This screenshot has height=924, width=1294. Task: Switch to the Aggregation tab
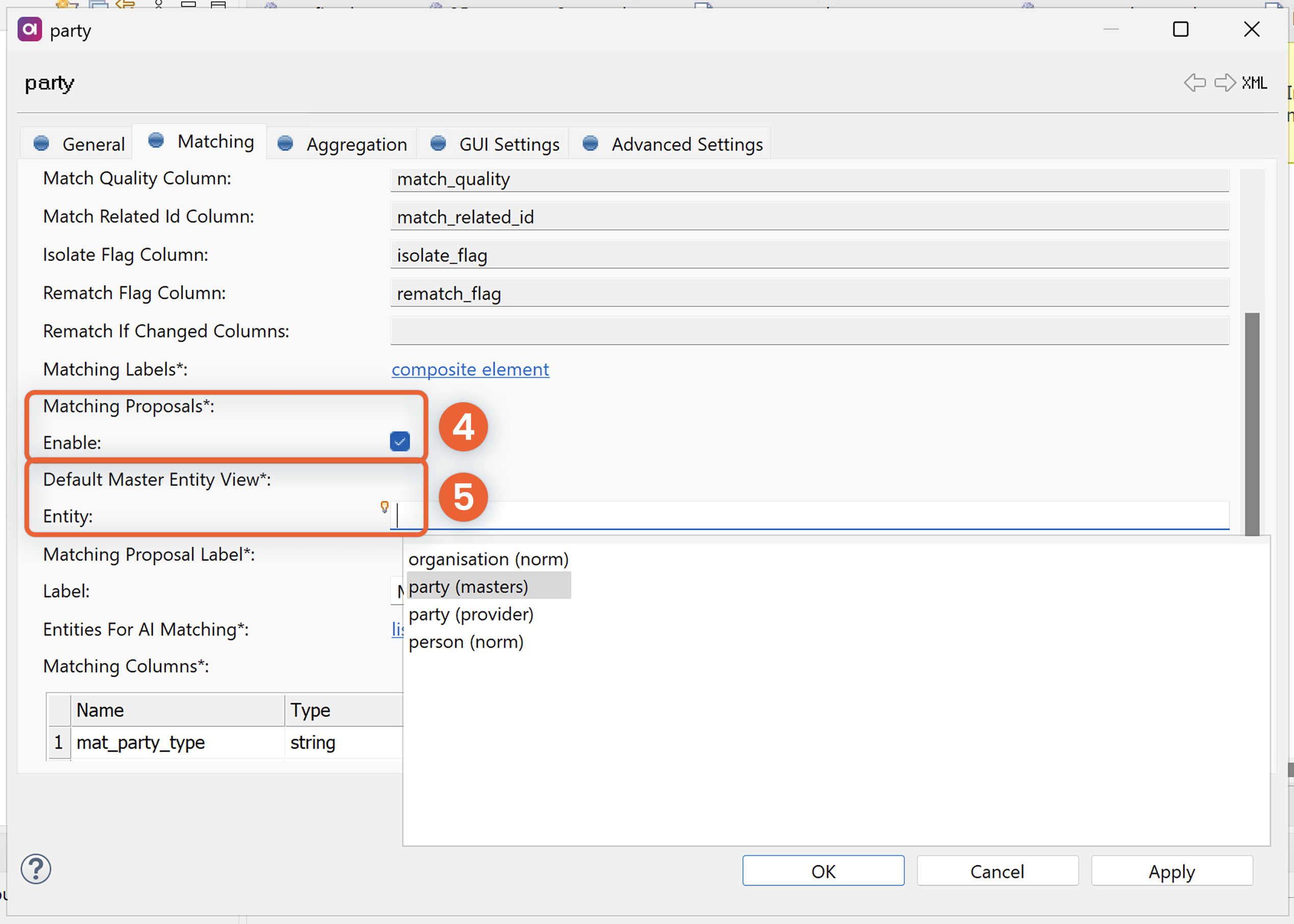(x=356, y=144)
